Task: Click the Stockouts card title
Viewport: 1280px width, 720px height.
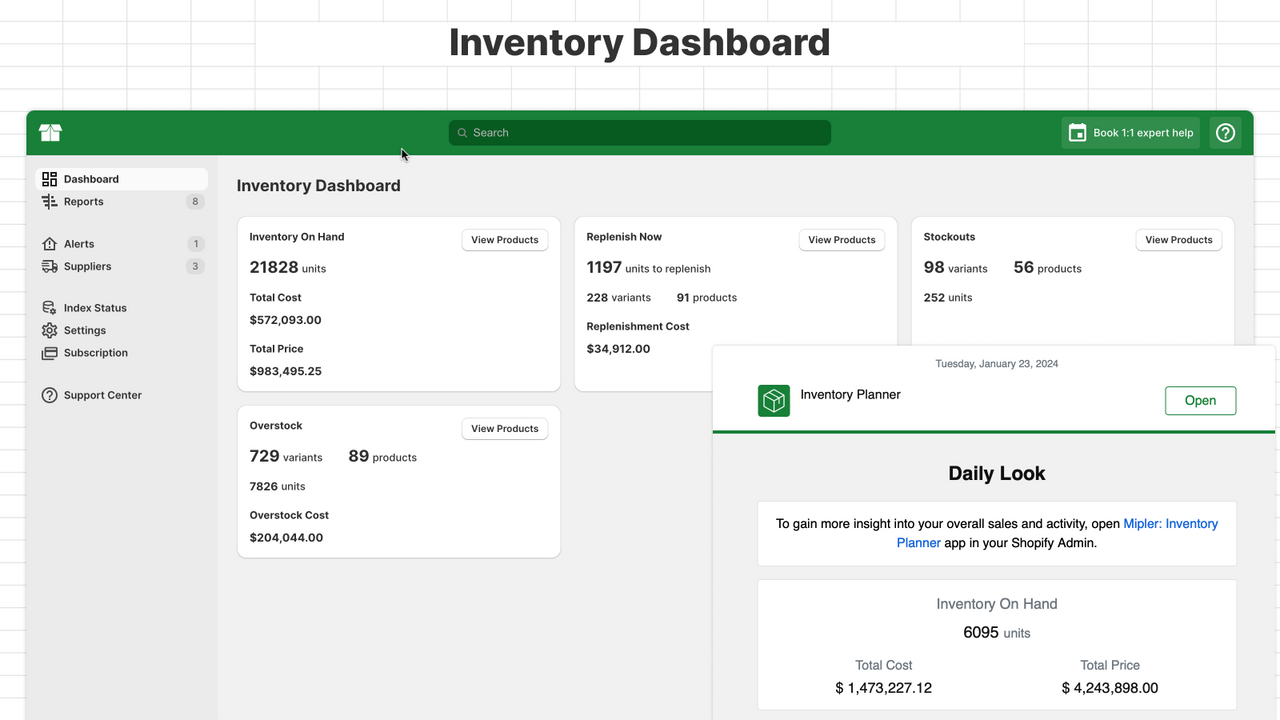Action: 949,237
